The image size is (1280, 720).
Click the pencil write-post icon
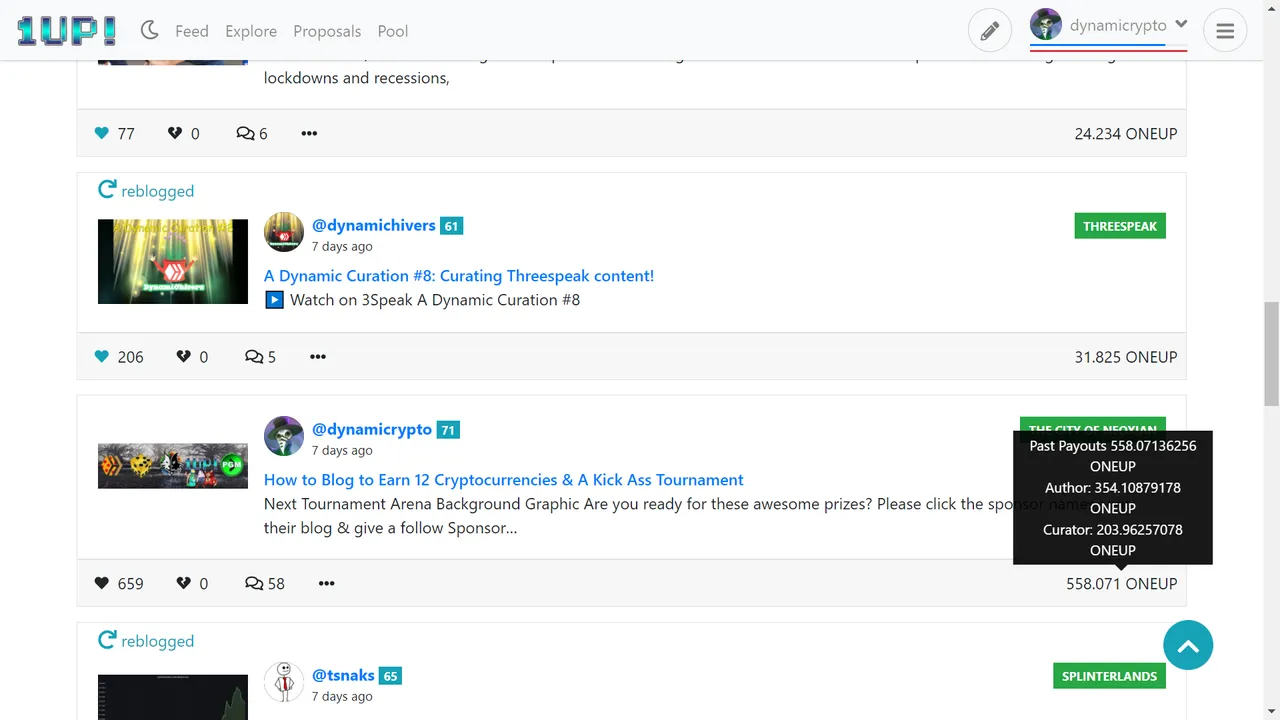[x=989, y=31]
